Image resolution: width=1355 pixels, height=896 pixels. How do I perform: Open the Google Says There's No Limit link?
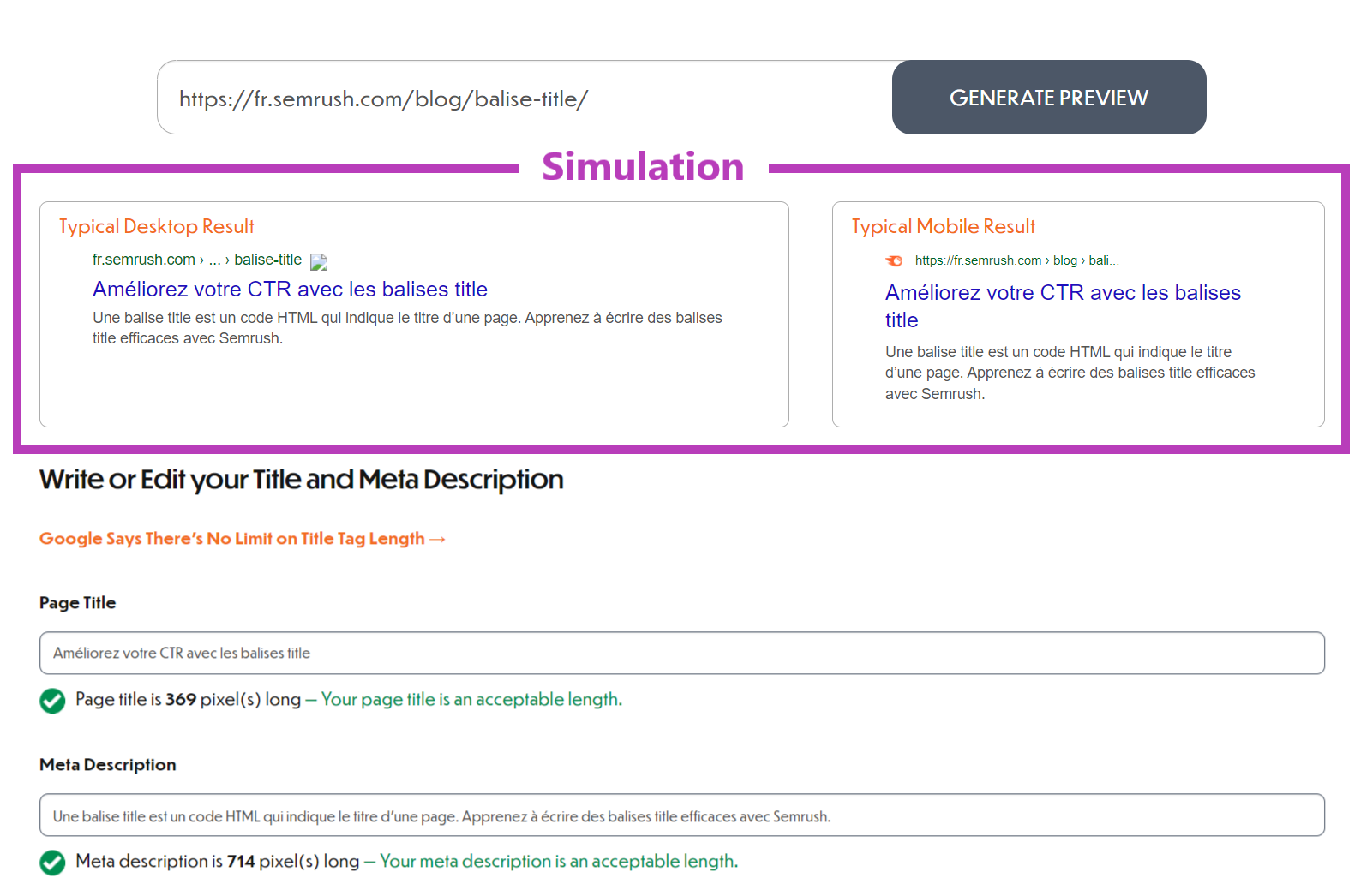tap(231, 539)
